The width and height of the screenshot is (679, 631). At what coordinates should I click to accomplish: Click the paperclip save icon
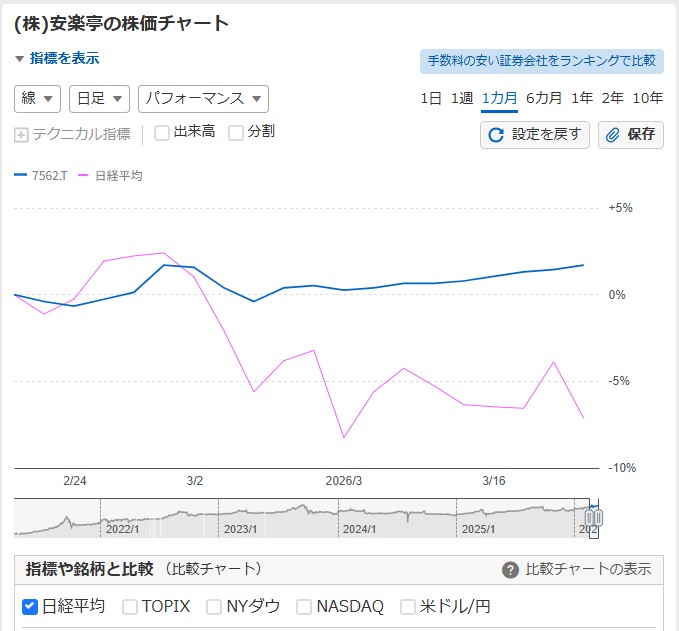614,134
